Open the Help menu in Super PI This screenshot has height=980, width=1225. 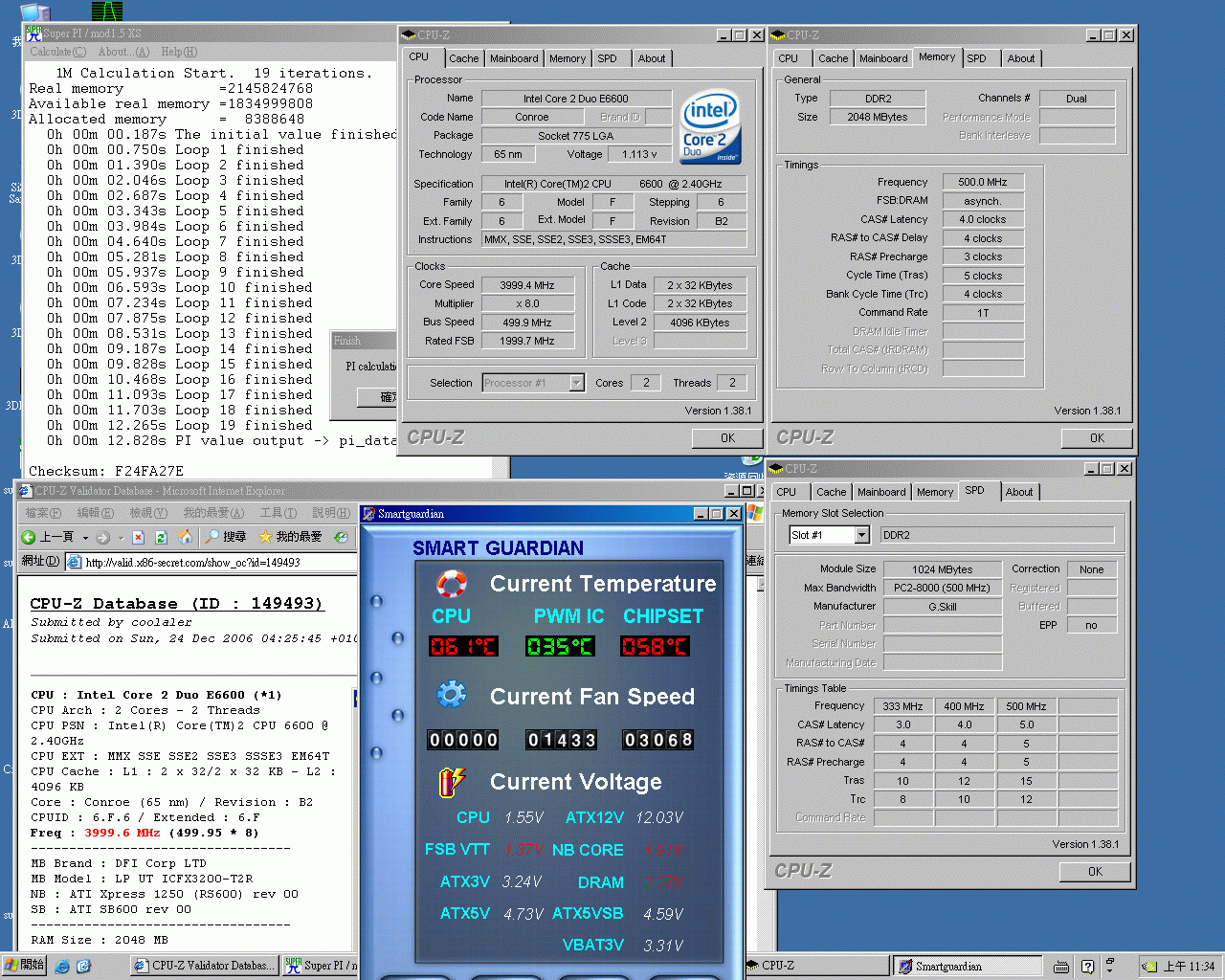(x=179, y=52)
